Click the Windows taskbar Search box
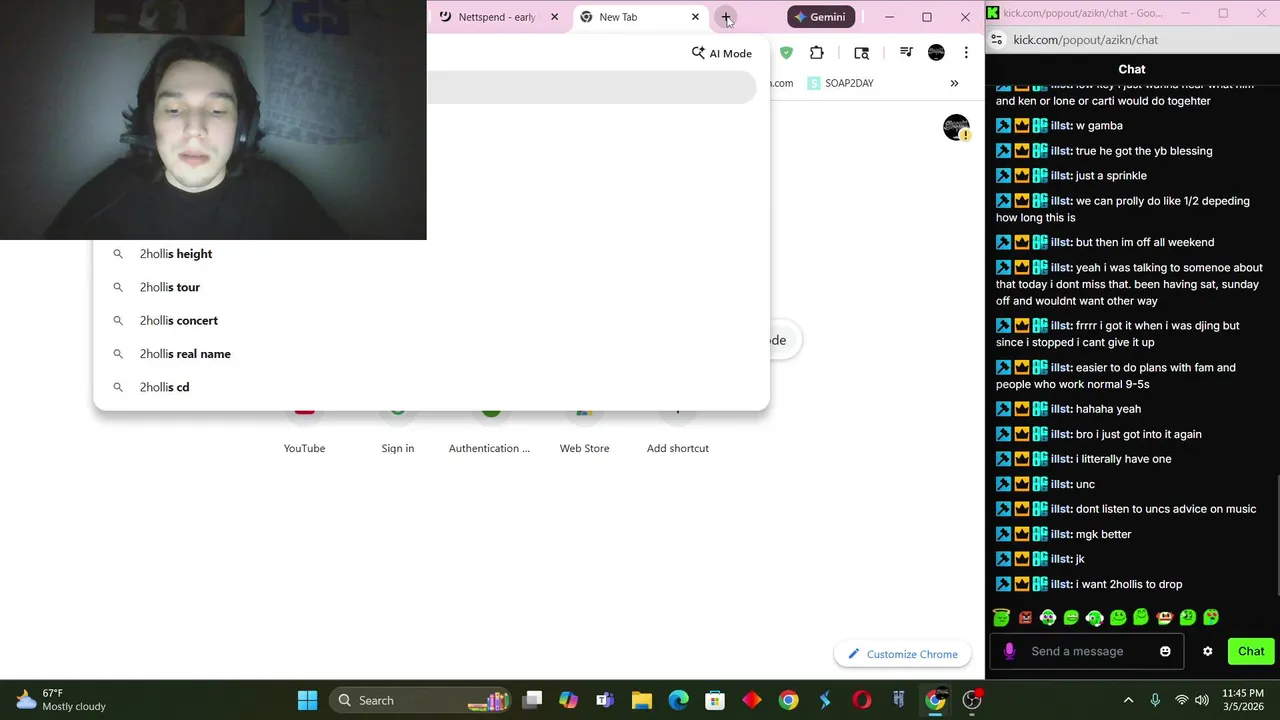1280x720 pixels. [x=420, y=700]
